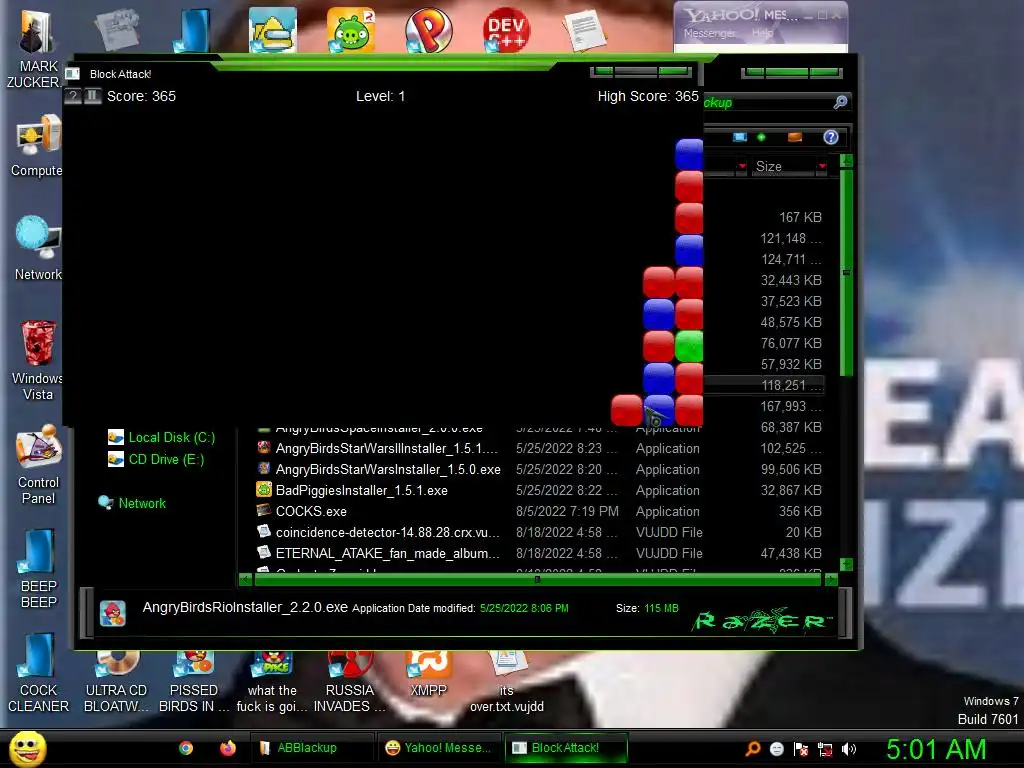Click Angry Birds Rio icon in details pane

point(113,613)
